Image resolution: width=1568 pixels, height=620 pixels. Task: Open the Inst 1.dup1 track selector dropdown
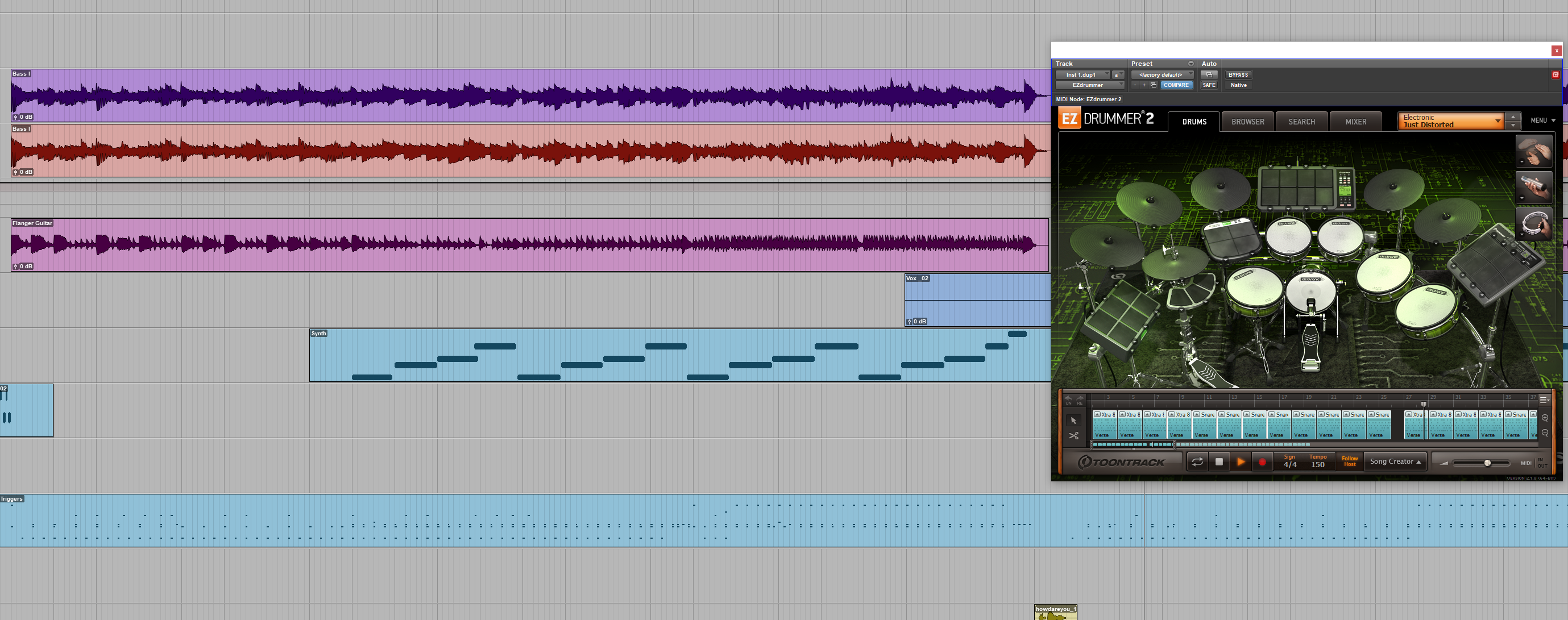[1083, 75]
